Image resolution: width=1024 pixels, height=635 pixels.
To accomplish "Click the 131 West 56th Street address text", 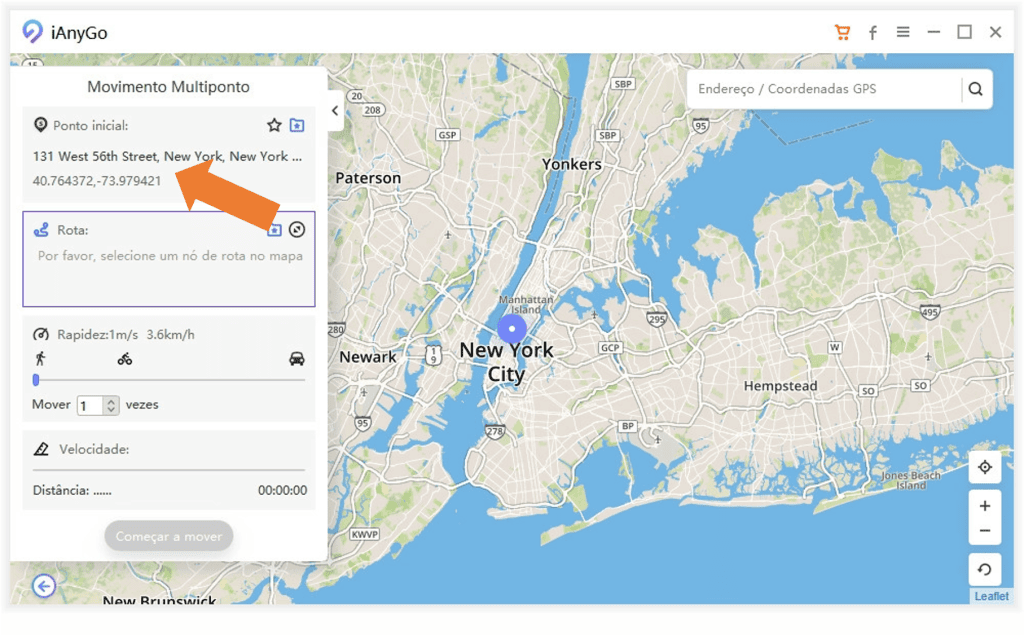I will click(167, 157).
